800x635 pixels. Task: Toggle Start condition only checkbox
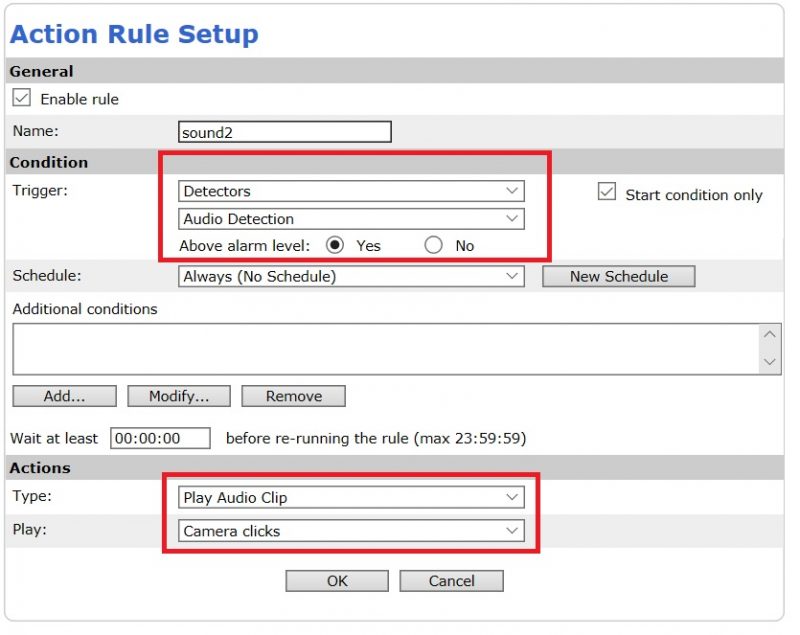(607, 192)
